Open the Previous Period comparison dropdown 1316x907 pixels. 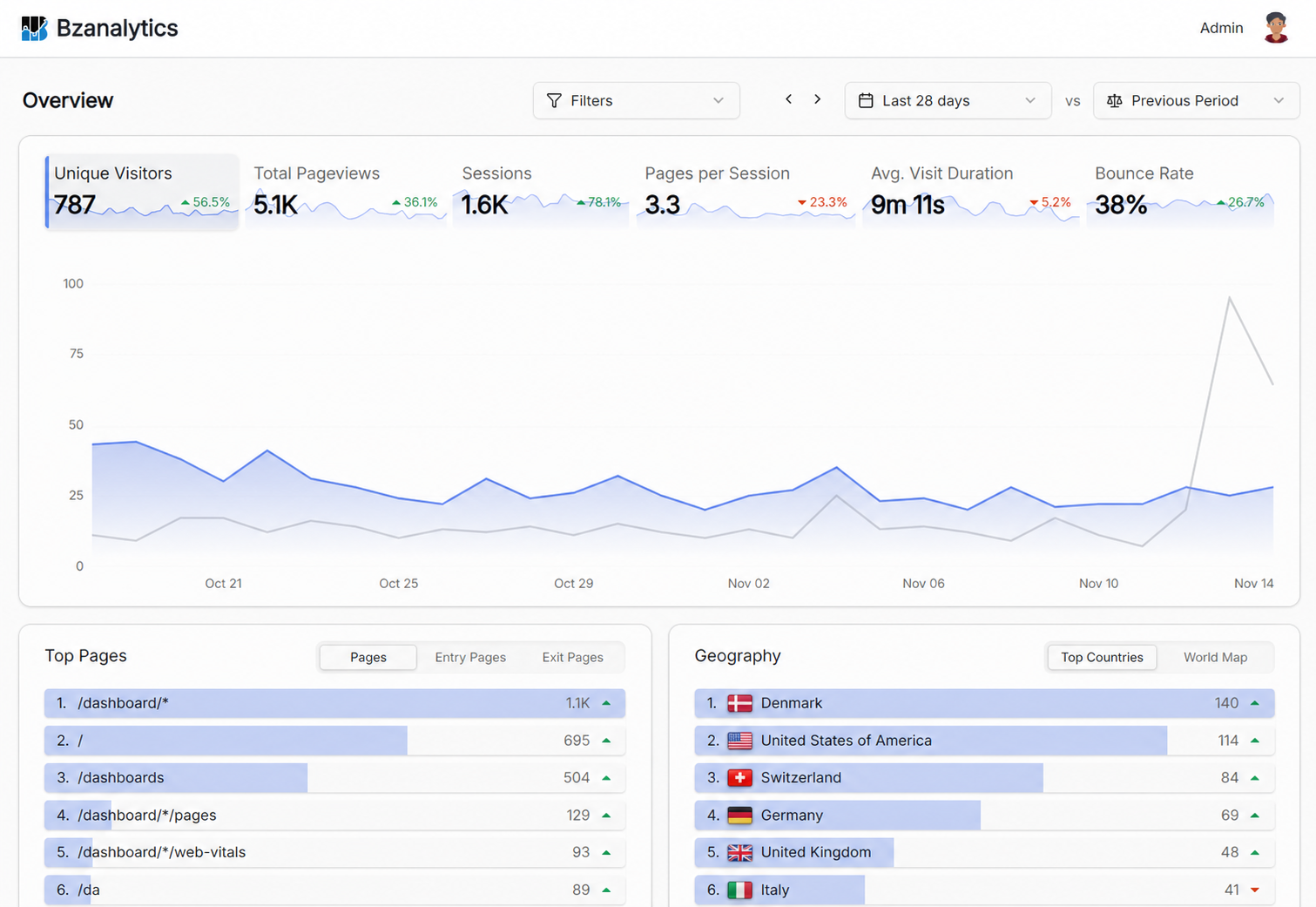point(1197,101)
